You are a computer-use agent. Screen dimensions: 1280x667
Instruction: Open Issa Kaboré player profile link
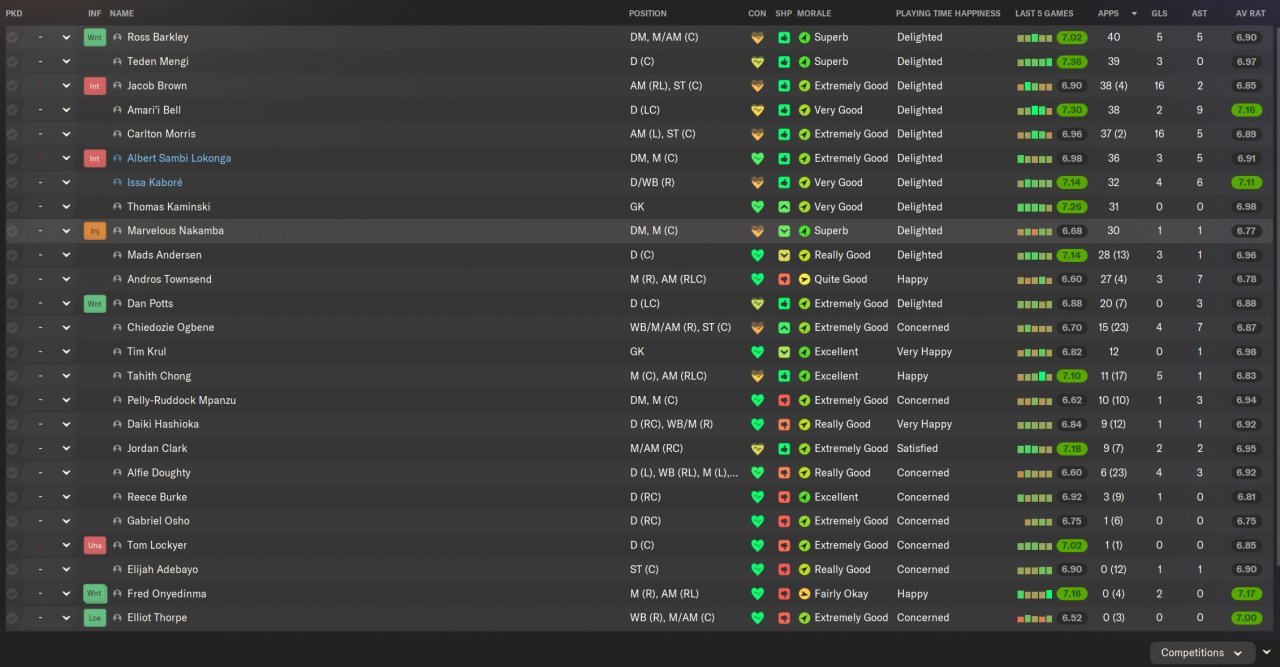(155, 183)
